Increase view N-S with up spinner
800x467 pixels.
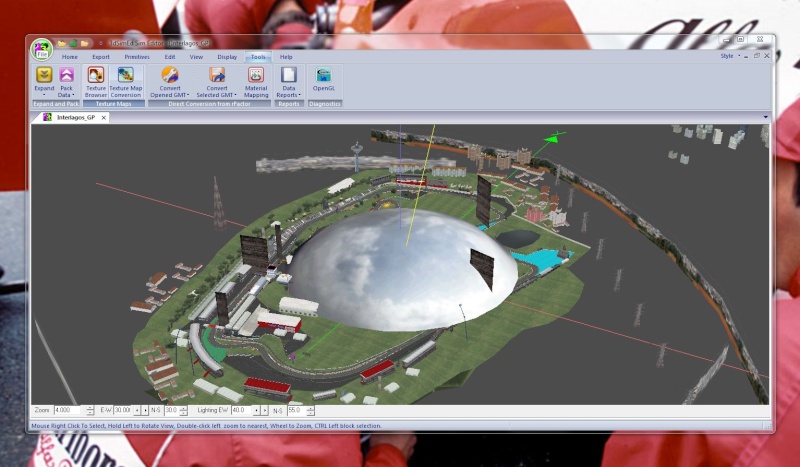[184, 408]
